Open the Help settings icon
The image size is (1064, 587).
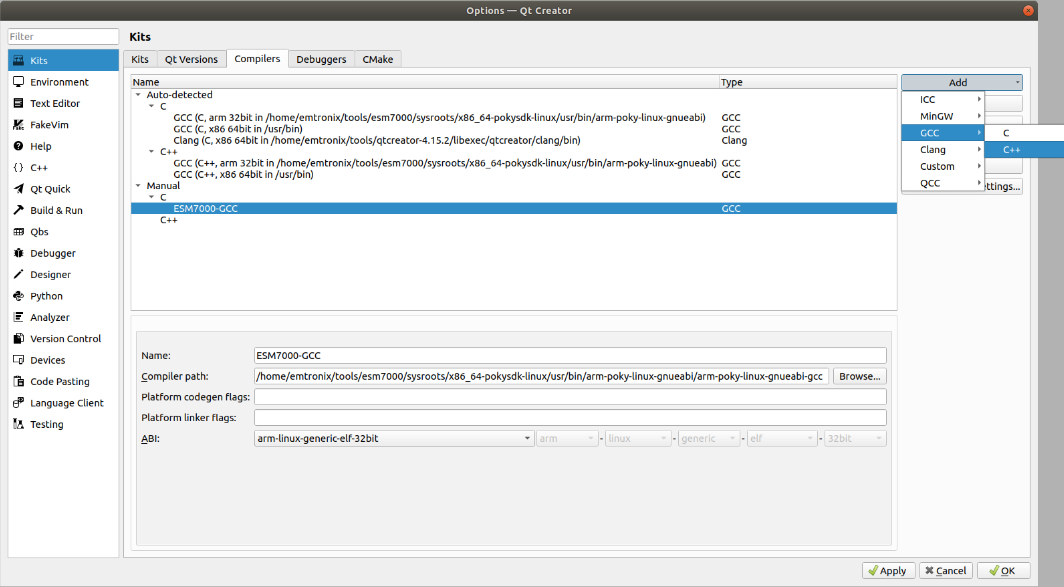point(18,146)
